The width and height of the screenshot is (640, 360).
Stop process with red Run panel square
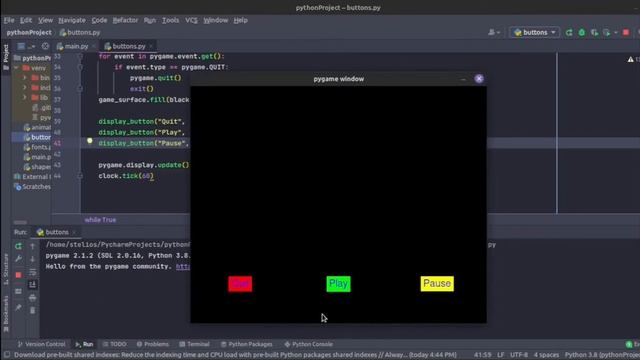click(x=18, y=275)
